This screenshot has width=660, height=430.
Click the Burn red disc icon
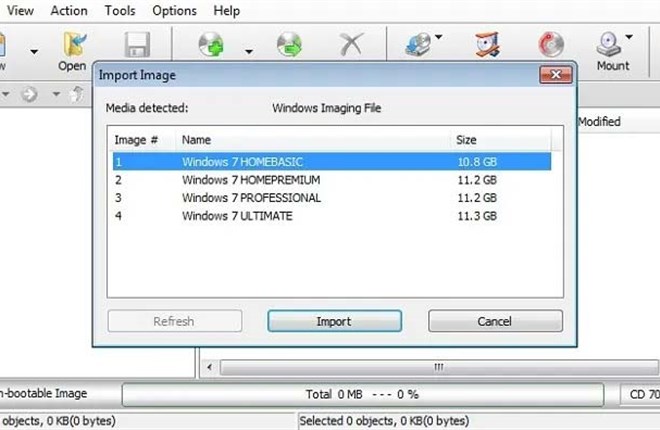point(551,45)
